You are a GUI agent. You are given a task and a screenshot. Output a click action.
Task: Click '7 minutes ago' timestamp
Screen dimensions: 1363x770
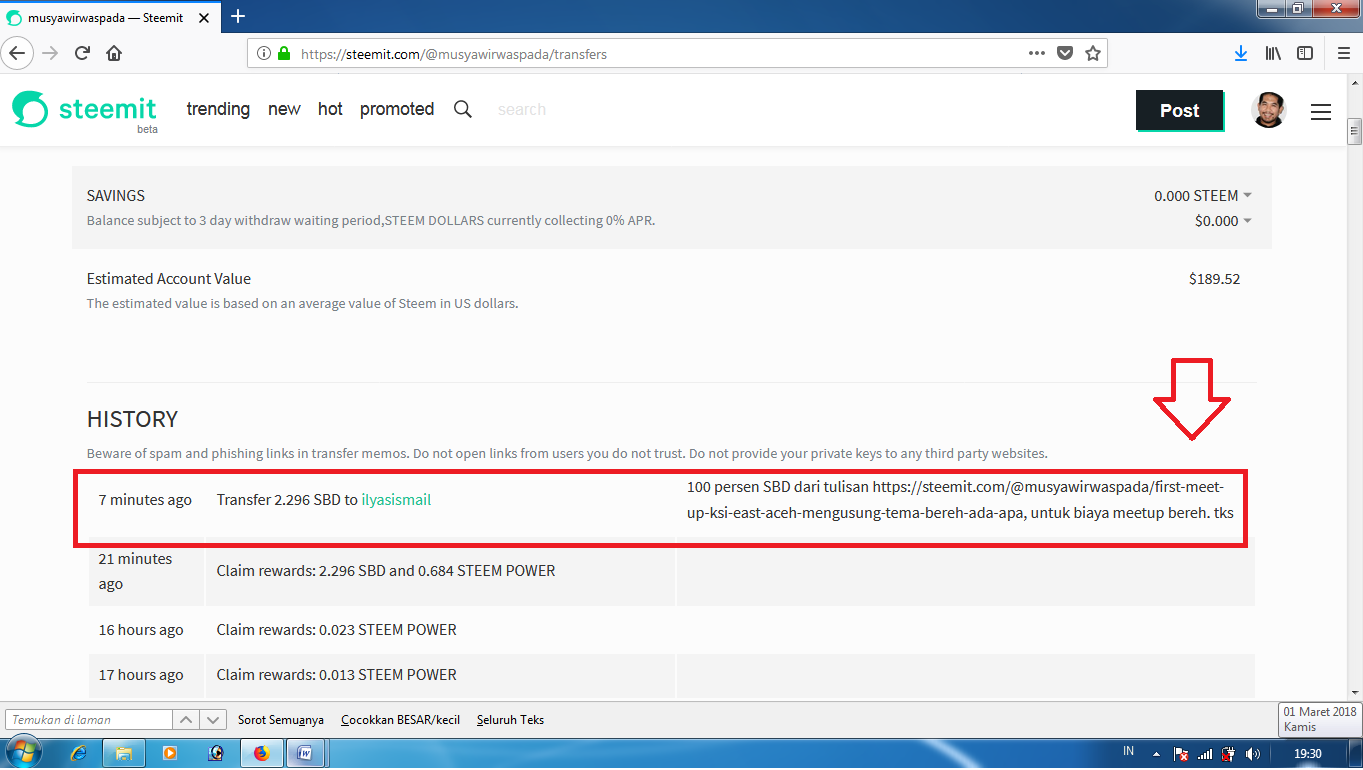click(x=145, y=499)
